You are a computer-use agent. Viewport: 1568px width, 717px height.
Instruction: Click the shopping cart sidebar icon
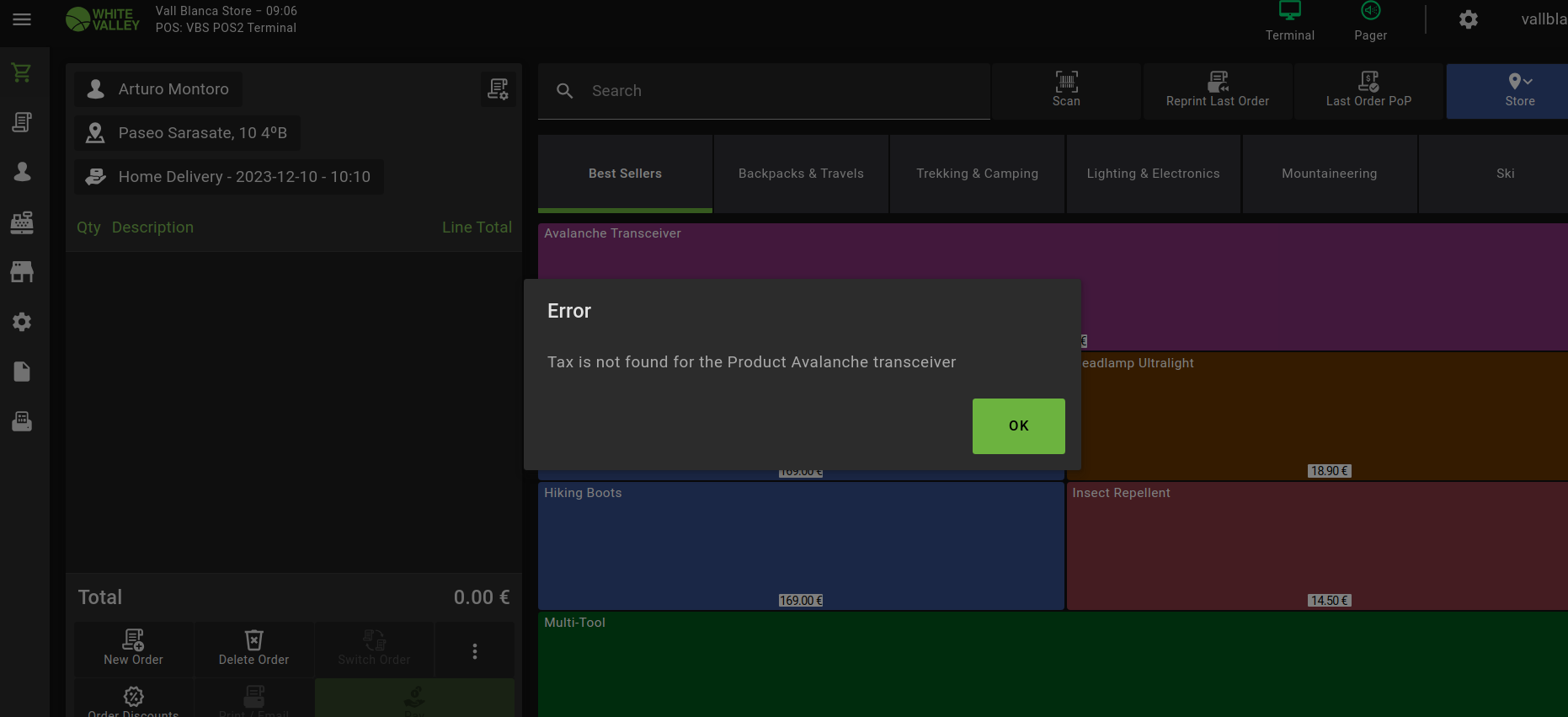pos(22,73)
